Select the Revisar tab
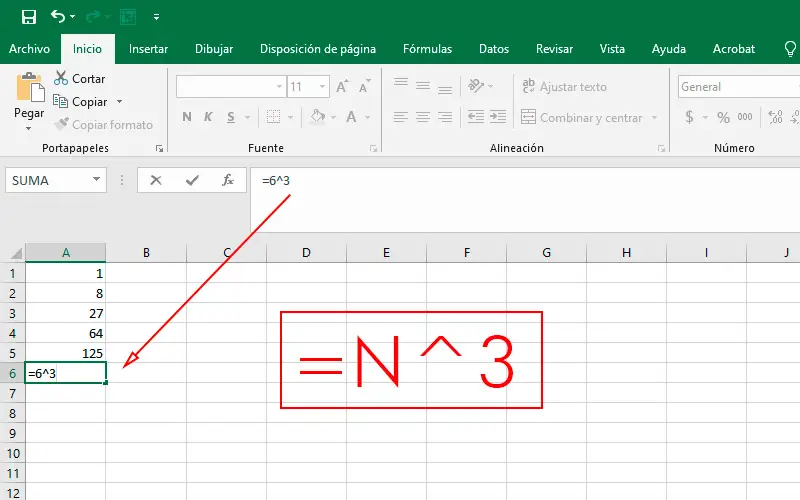 [554, 49]
